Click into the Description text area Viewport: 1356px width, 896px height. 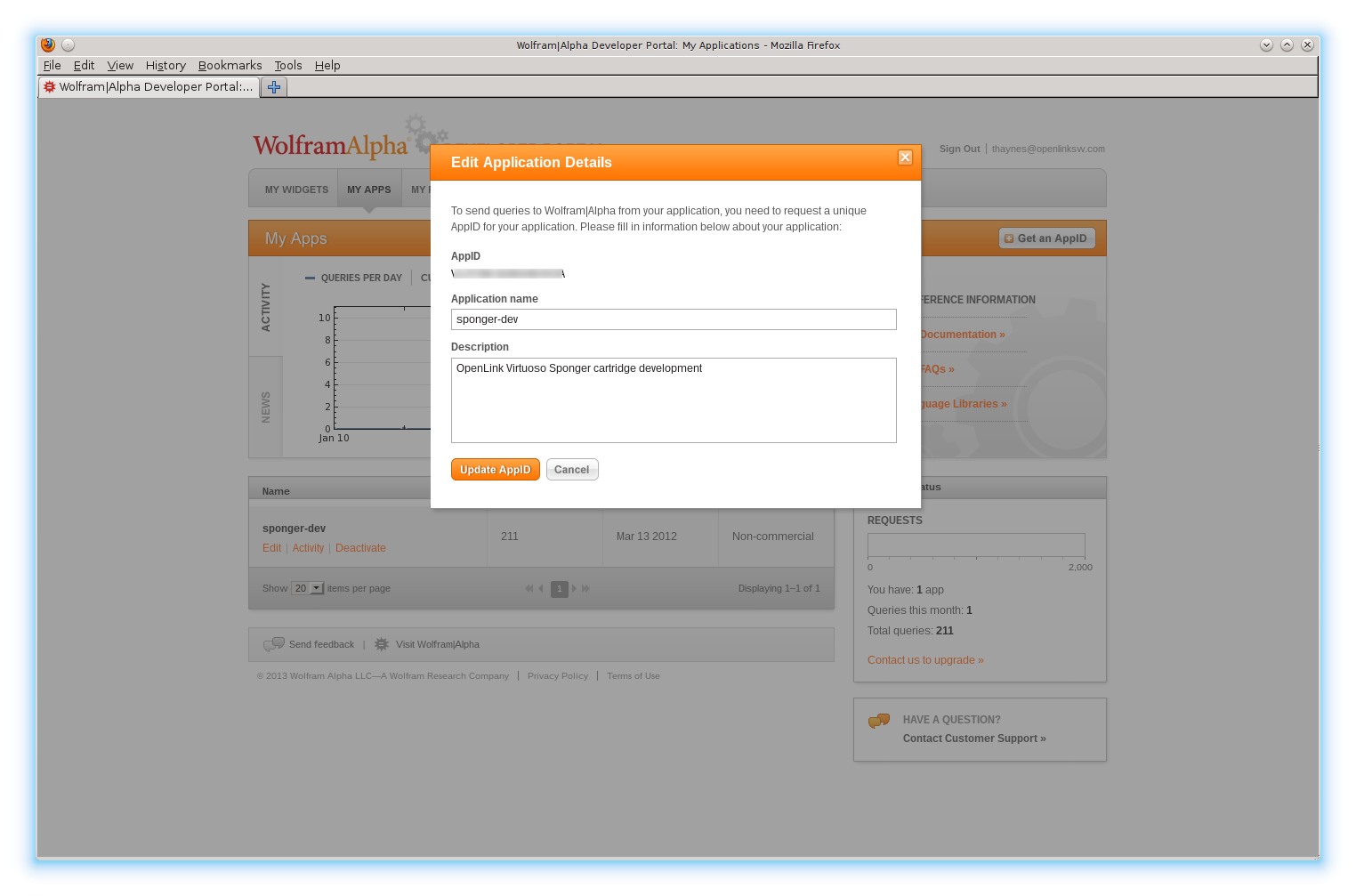(x=674, y=400)
